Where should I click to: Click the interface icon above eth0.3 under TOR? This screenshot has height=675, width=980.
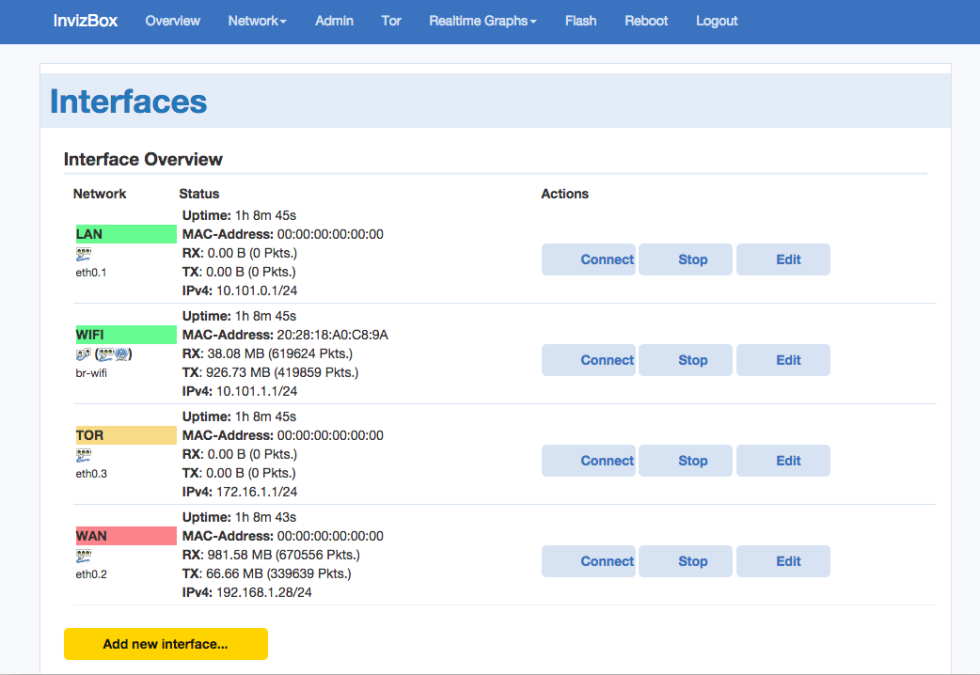pyautogui.click(x=82, y=453)
